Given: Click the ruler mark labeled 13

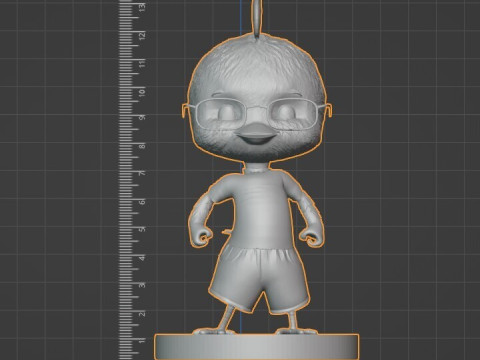Looking at the screenshot, I should click(142, 7).
